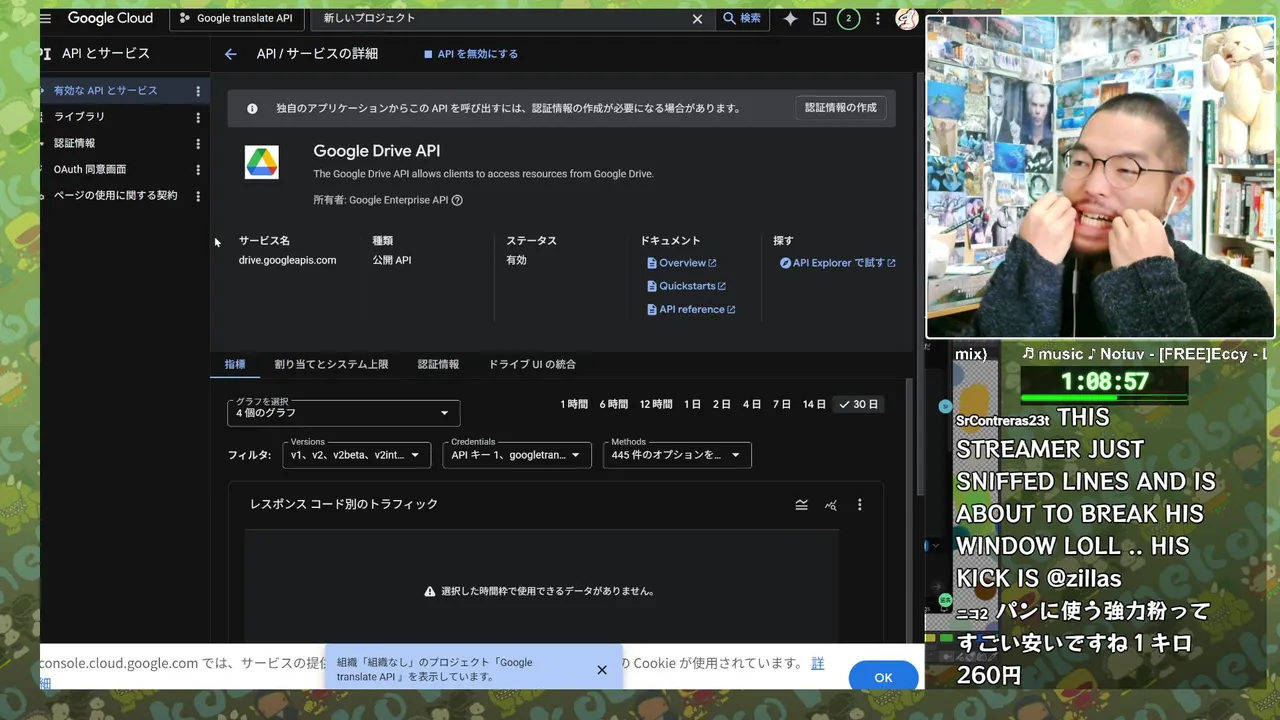Viewport: 1280px width, 720px height.
Task: Toggle the chart legend icon in traffic card
Action: [801, 505]
